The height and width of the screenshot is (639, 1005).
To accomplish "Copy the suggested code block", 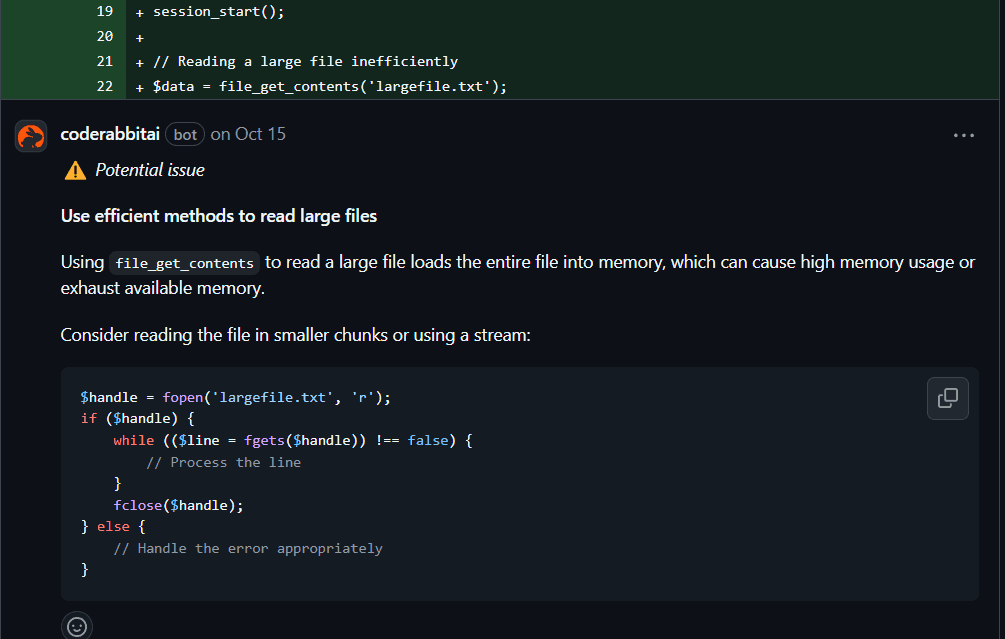I will (x=947, y=398).
